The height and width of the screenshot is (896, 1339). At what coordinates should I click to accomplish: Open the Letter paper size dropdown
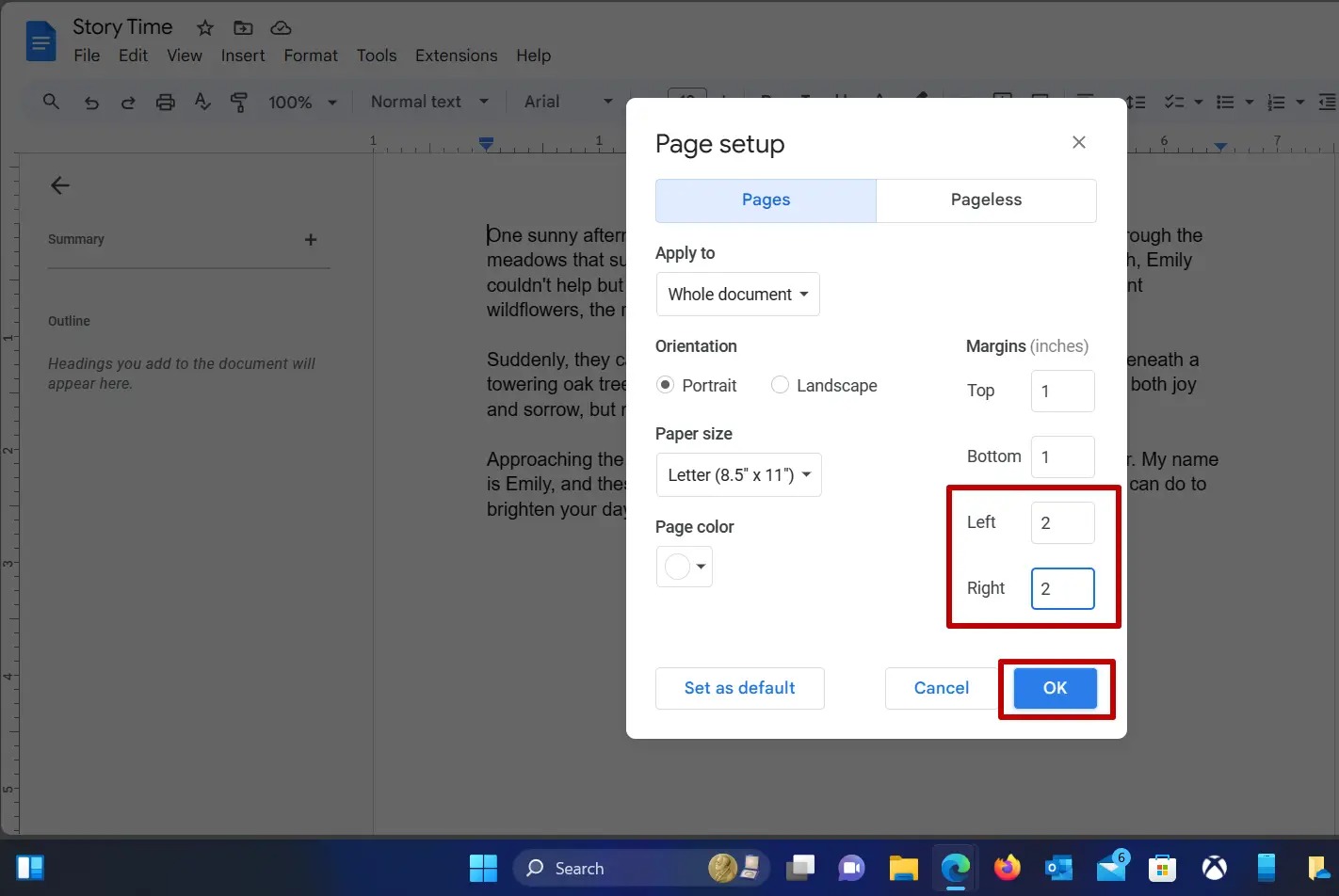click(739, 475)
